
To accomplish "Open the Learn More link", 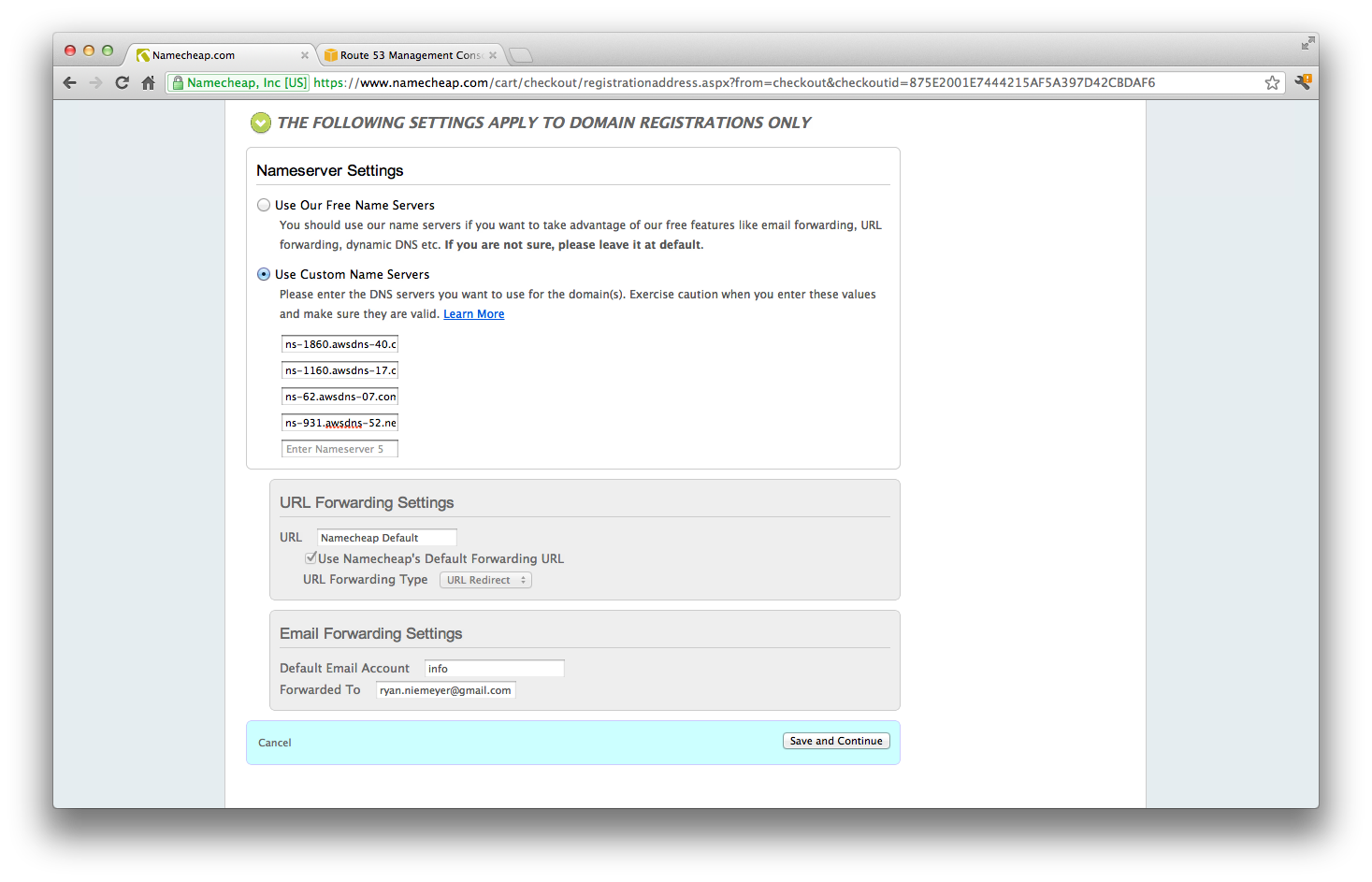I will [473, 313].
